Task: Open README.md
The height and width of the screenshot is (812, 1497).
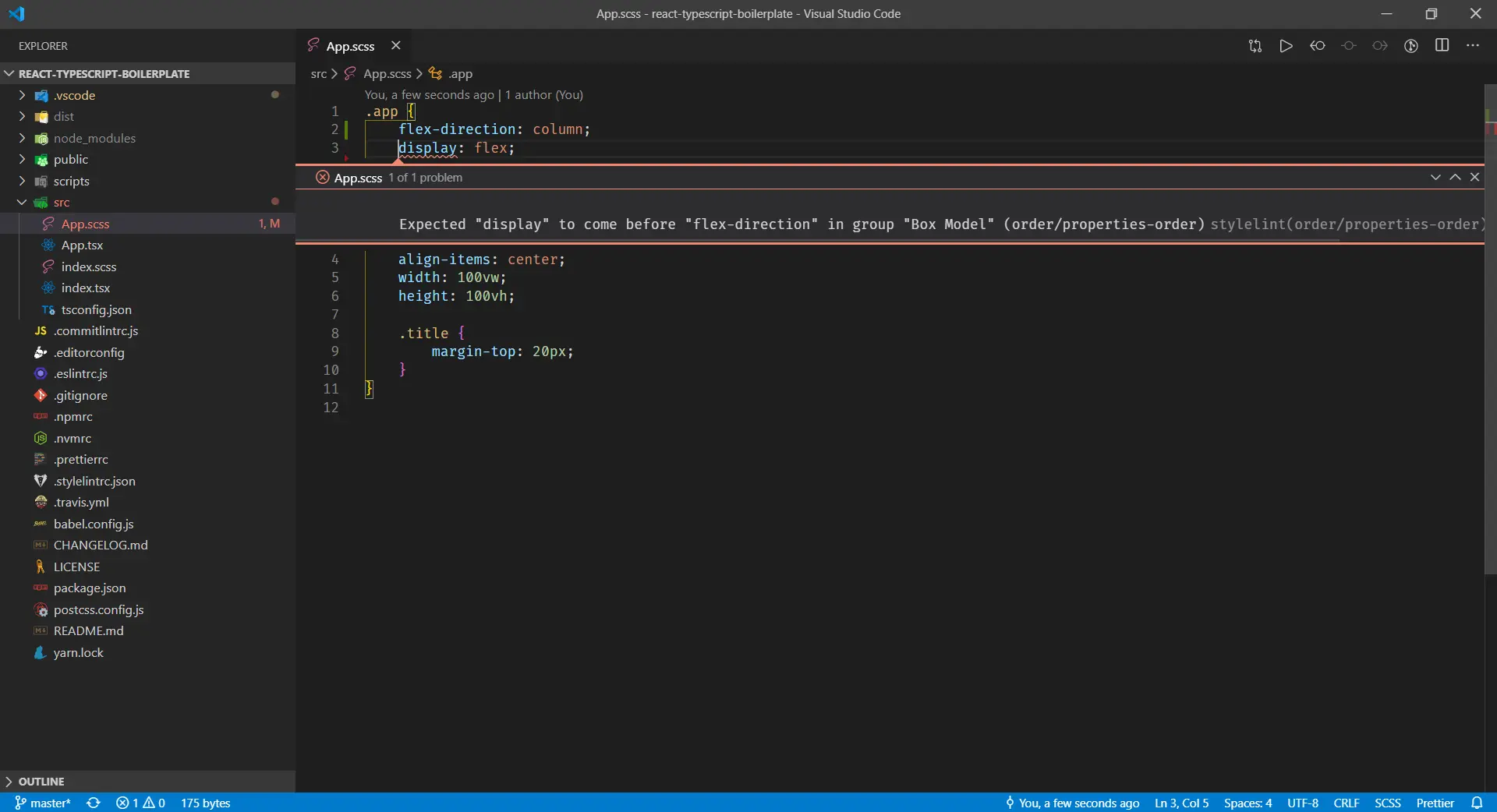Action: point(147,630)
